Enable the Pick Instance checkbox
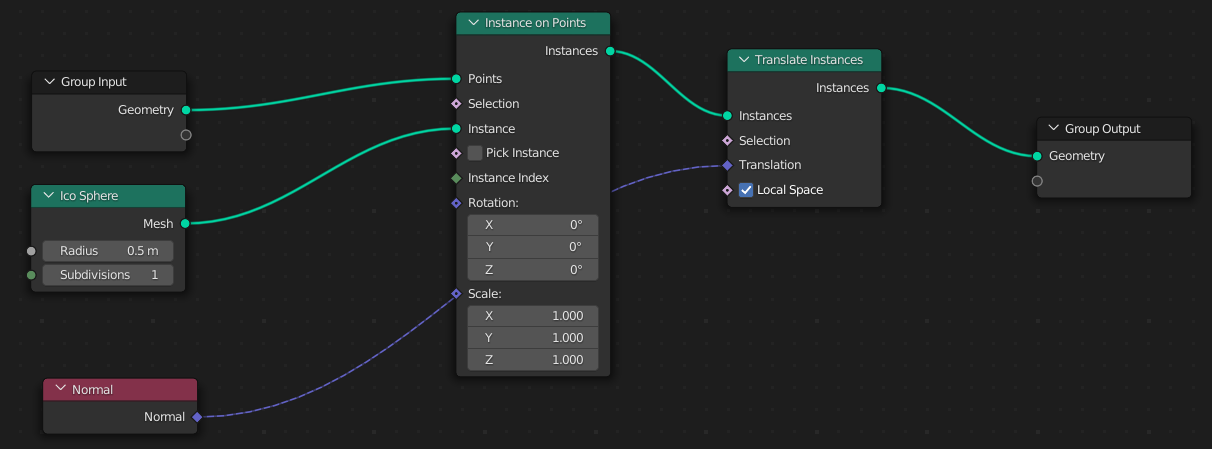 point(475,153)
